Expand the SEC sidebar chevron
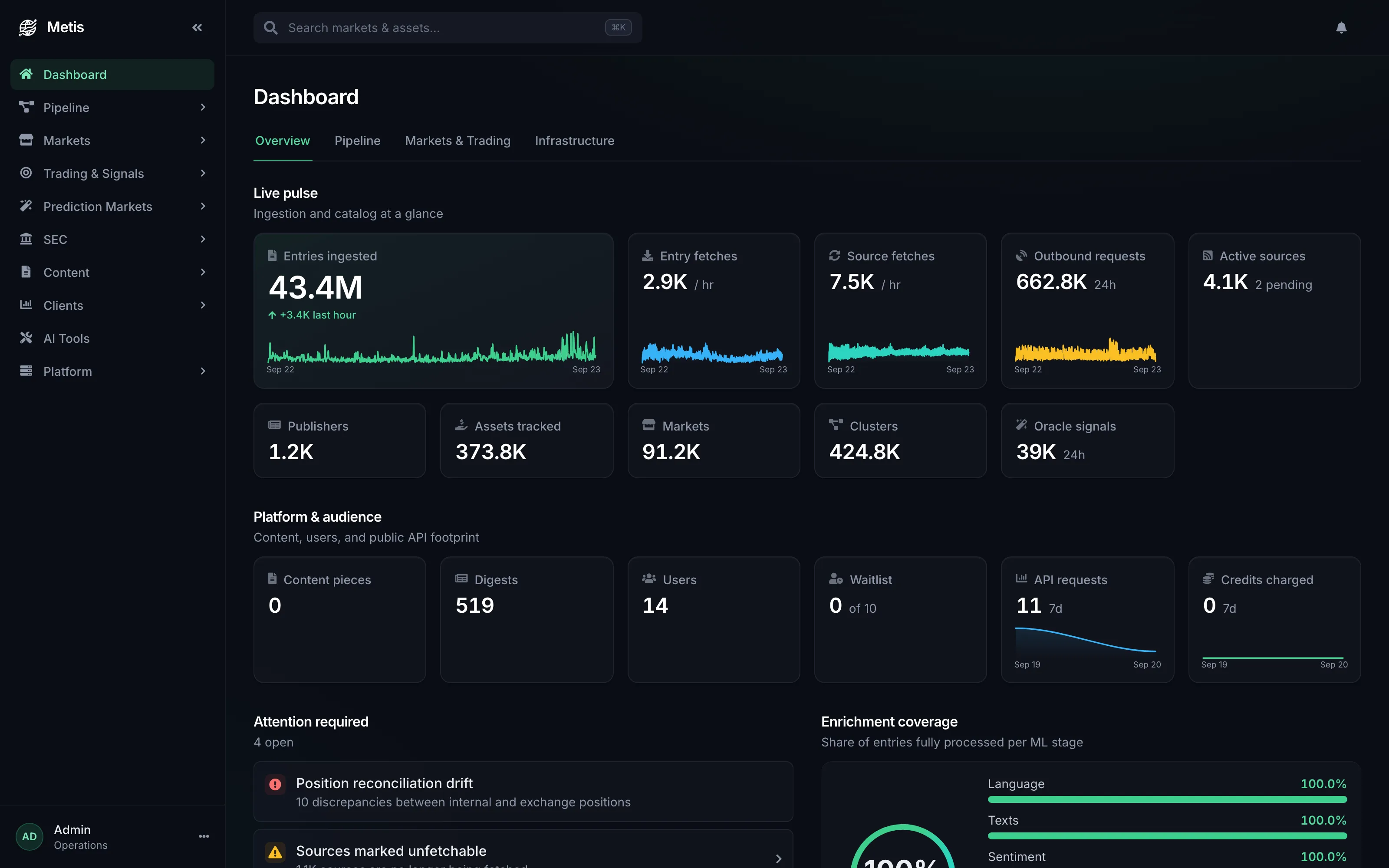This screenshot has width=1389, height=868. (x=203, y=240)
